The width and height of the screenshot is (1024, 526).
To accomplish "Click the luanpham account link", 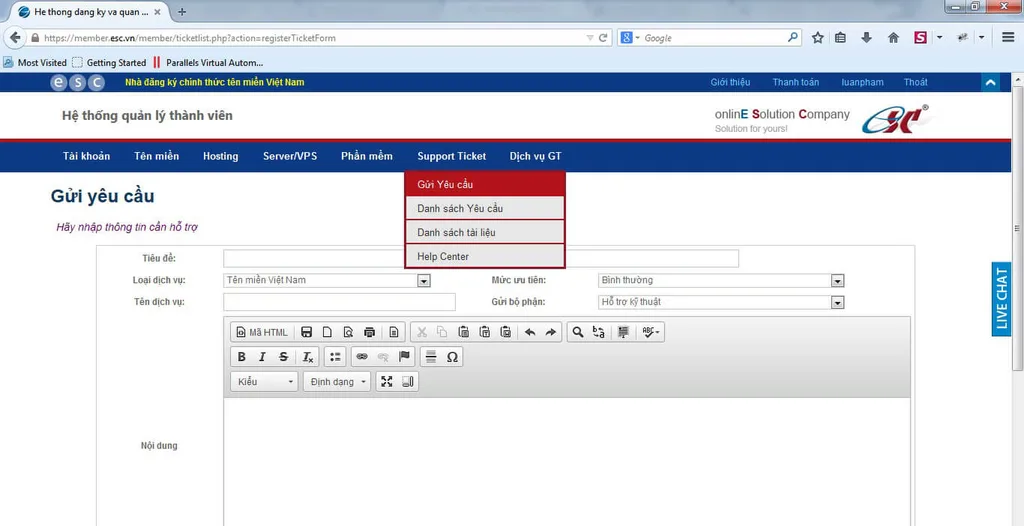I will [x=862, y=82].
